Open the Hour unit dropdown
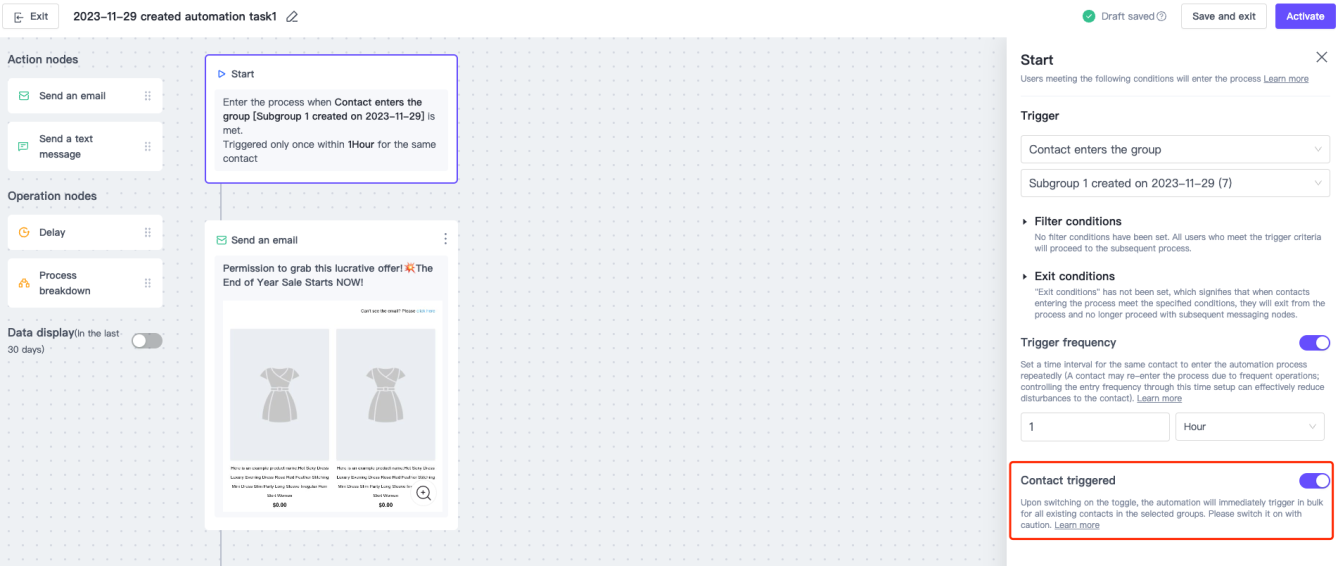 click(1251, 427)
